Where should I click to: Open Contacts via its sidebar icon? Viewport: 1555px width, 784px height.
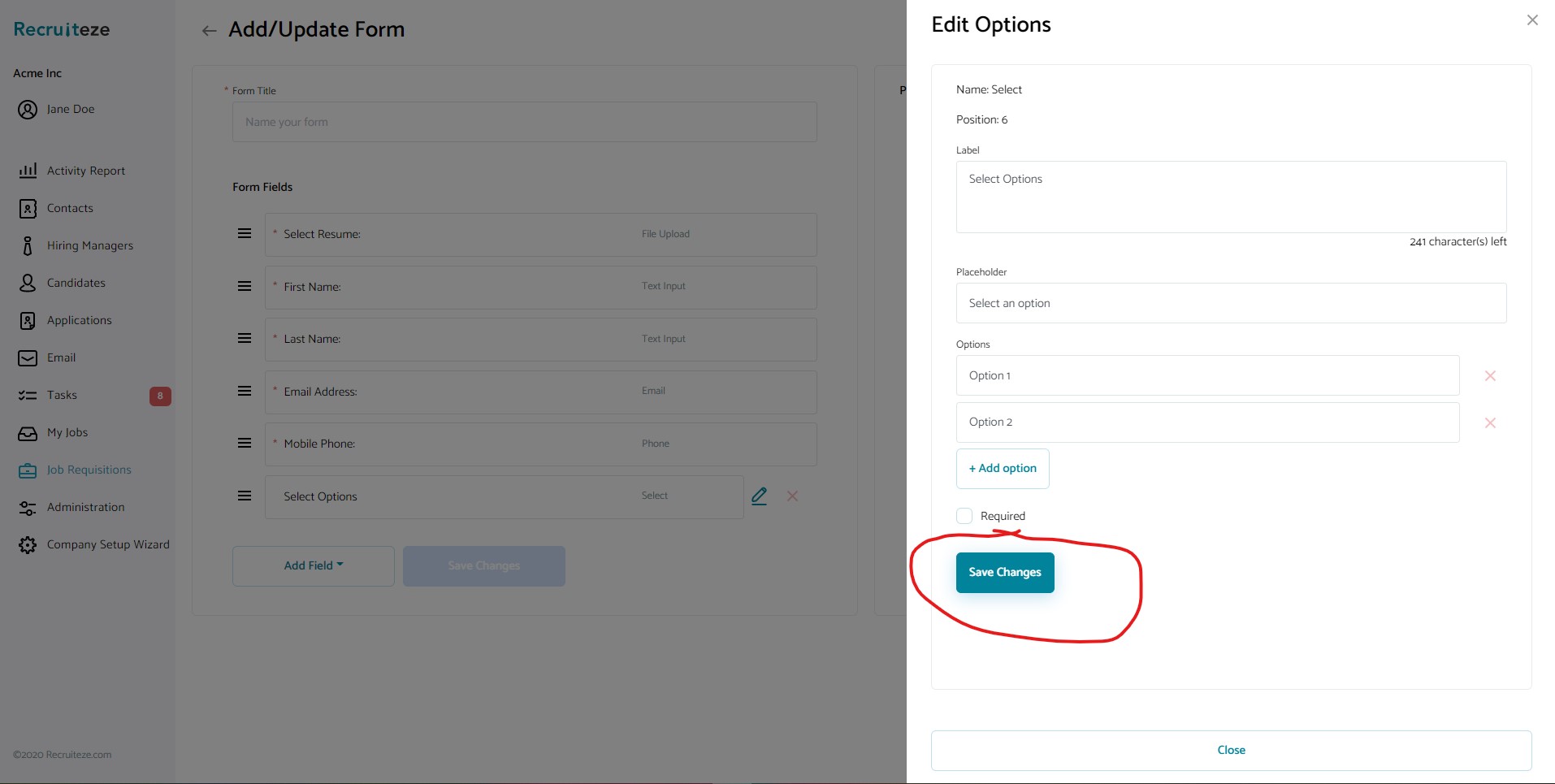pyautogui.click(x=28, y=208)
